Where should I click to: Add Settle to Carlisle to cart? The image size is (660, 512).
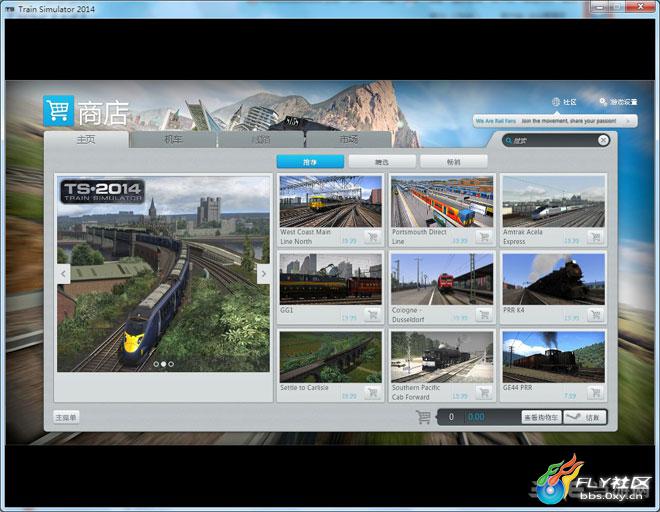pos(373,393)
